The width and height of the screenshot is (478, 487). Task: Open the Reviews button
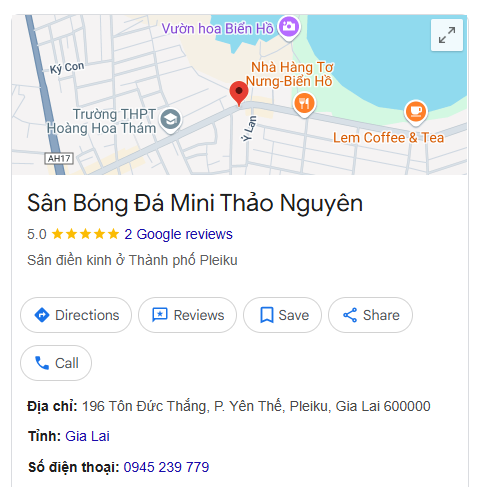pos(187,315)
